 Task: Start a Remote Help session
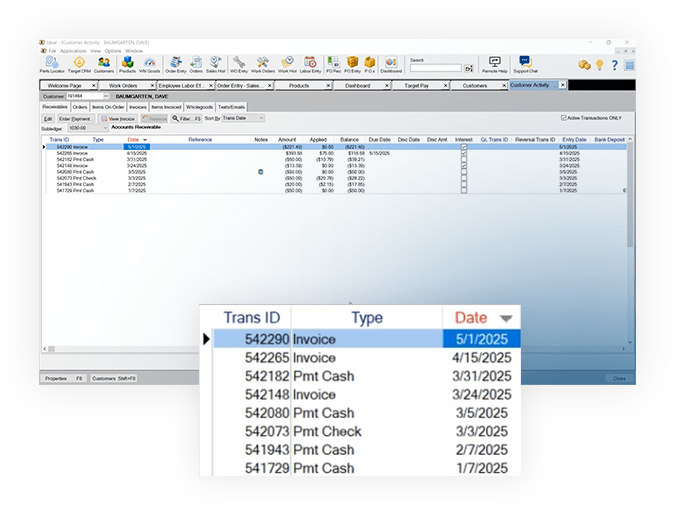click(494, 64)
